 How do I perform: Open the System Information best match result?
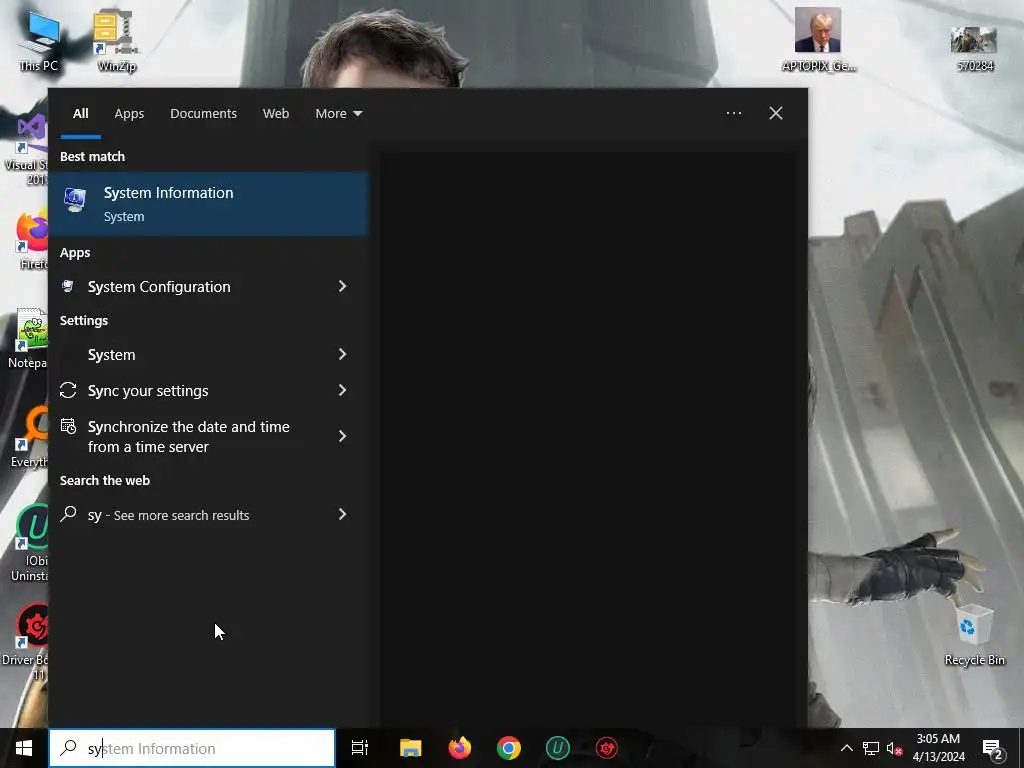tap(208, 204)
